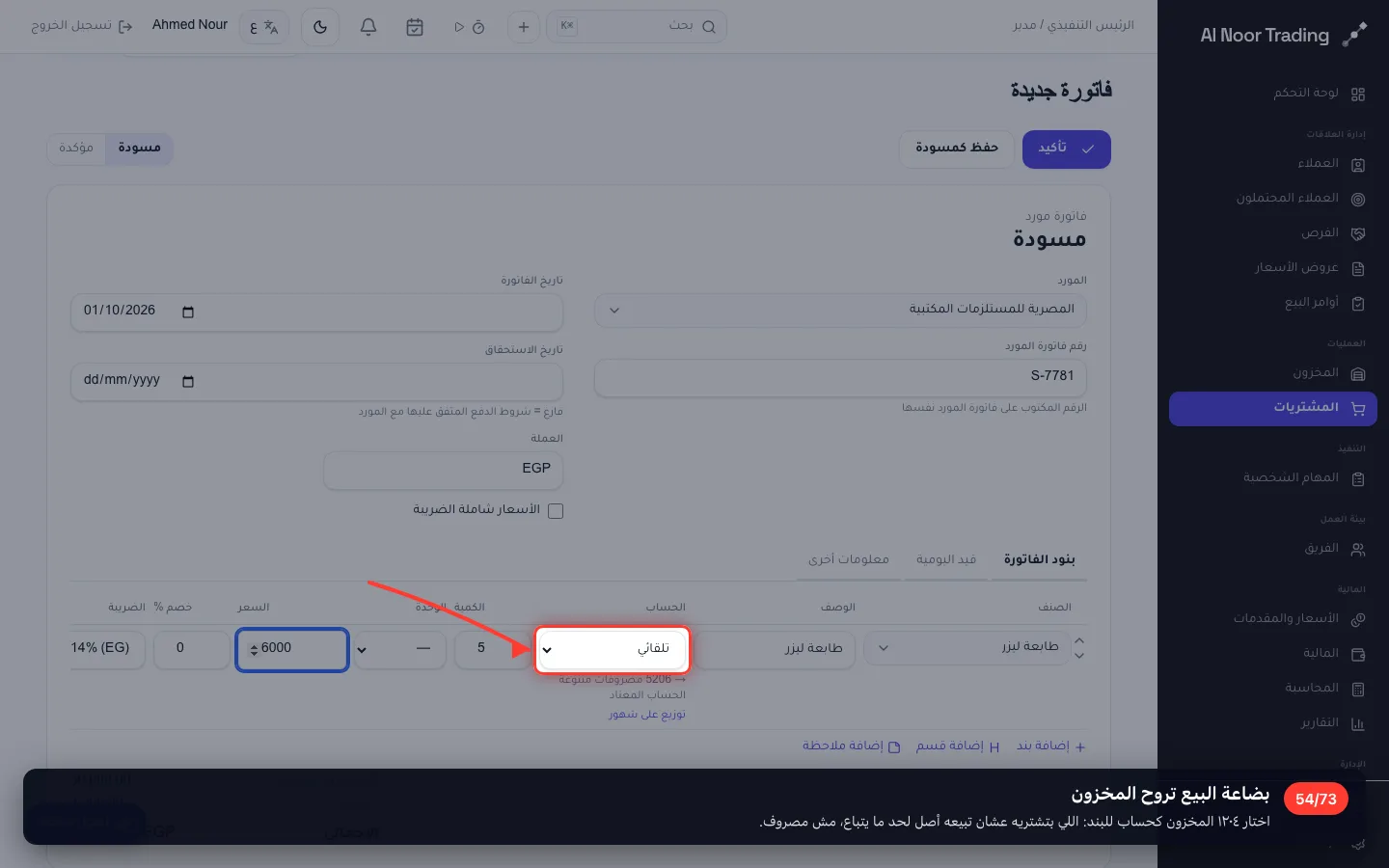Open notifications bell icon
This screenshot has height=868, width=1389.
pyautogui.click(x=368, y=27)
